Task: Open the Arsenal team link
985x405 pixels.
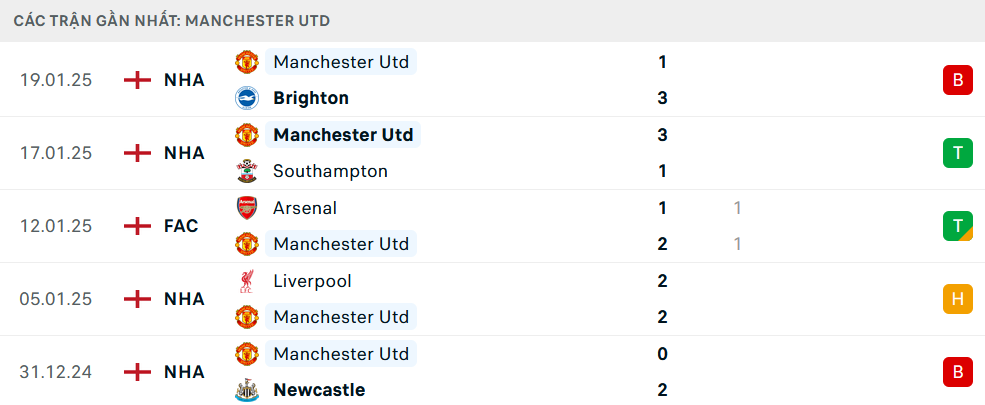Action: coord(305,208)
